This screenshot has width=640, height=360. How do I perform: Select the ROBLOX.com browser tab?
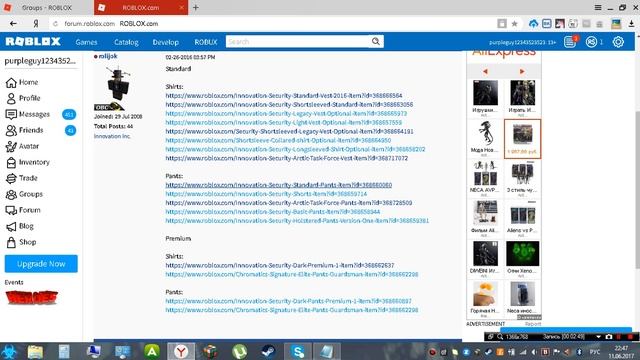141,7
